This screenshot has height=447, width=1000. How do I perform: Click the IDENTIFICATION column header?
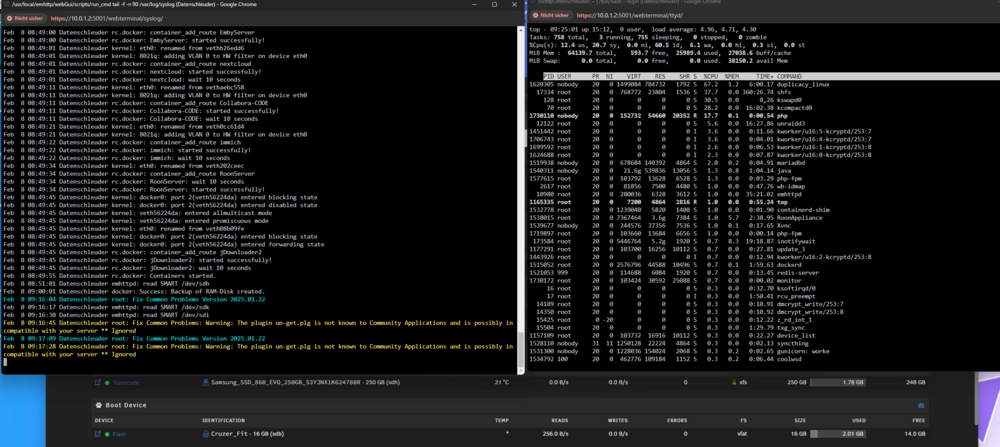pyautogui.click(x=223, y=420)
